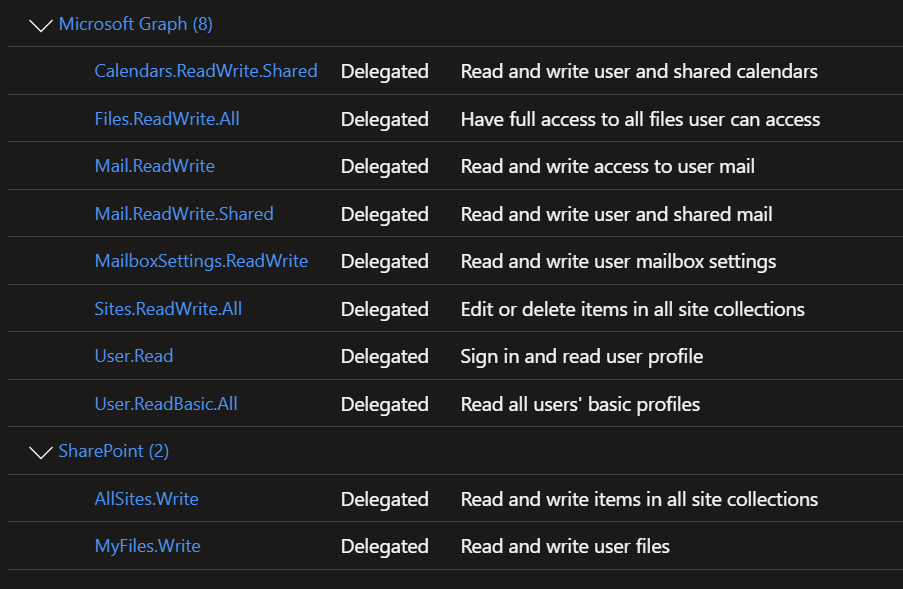The image size is (903, 589).
Task: Open the Microsoft Graph (8) heading link
Action: click(136, 24)
